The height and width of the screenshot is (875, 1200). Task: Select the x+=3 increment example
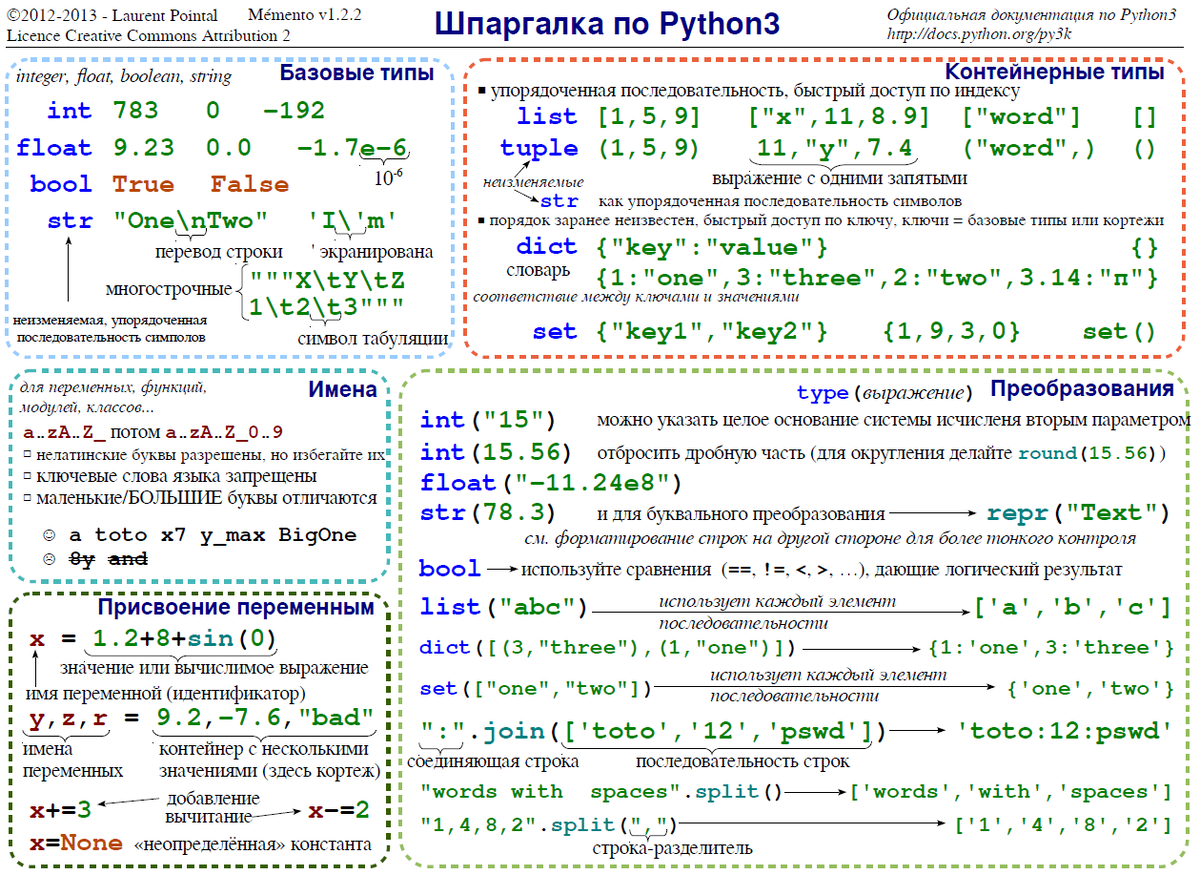[x=60, y=809]
